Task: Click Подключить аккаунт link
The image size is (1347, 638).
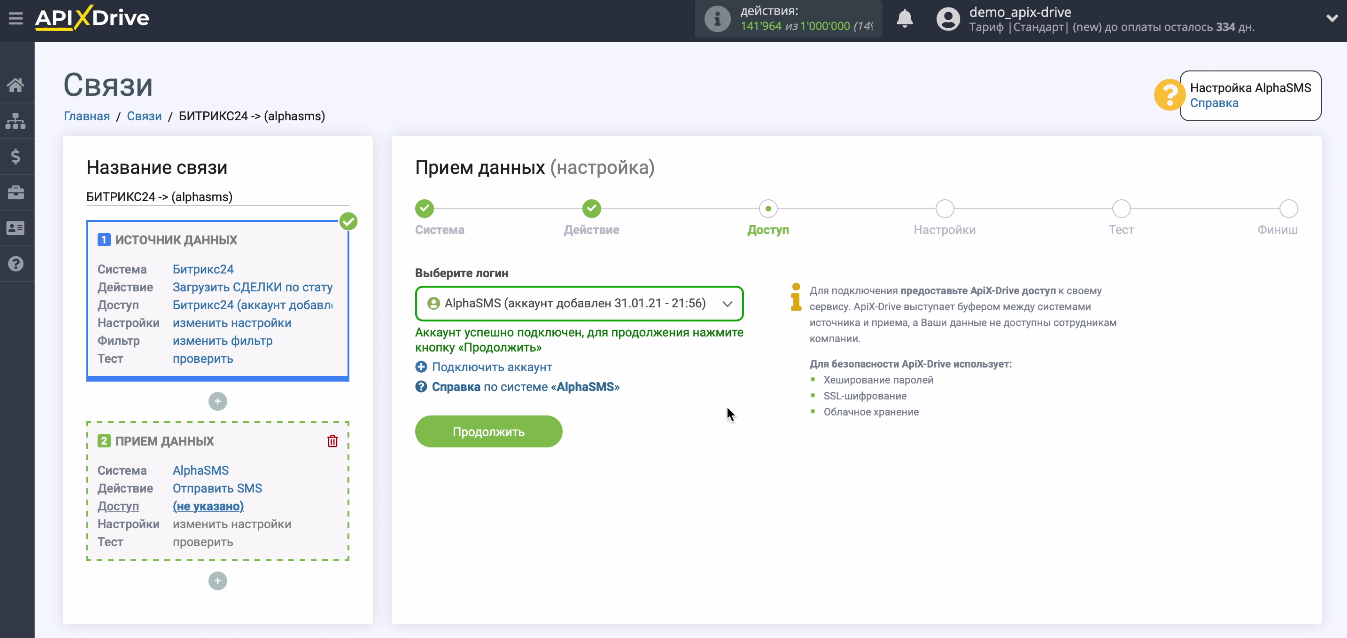Action: (492, 367)
